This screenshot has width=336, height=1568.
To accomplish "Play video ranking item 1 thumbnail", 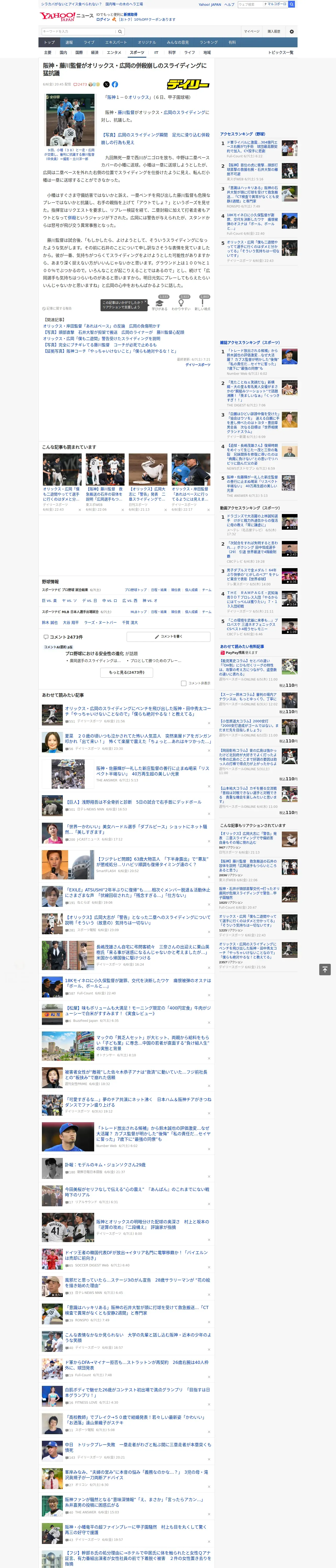I will pos(290,522).
